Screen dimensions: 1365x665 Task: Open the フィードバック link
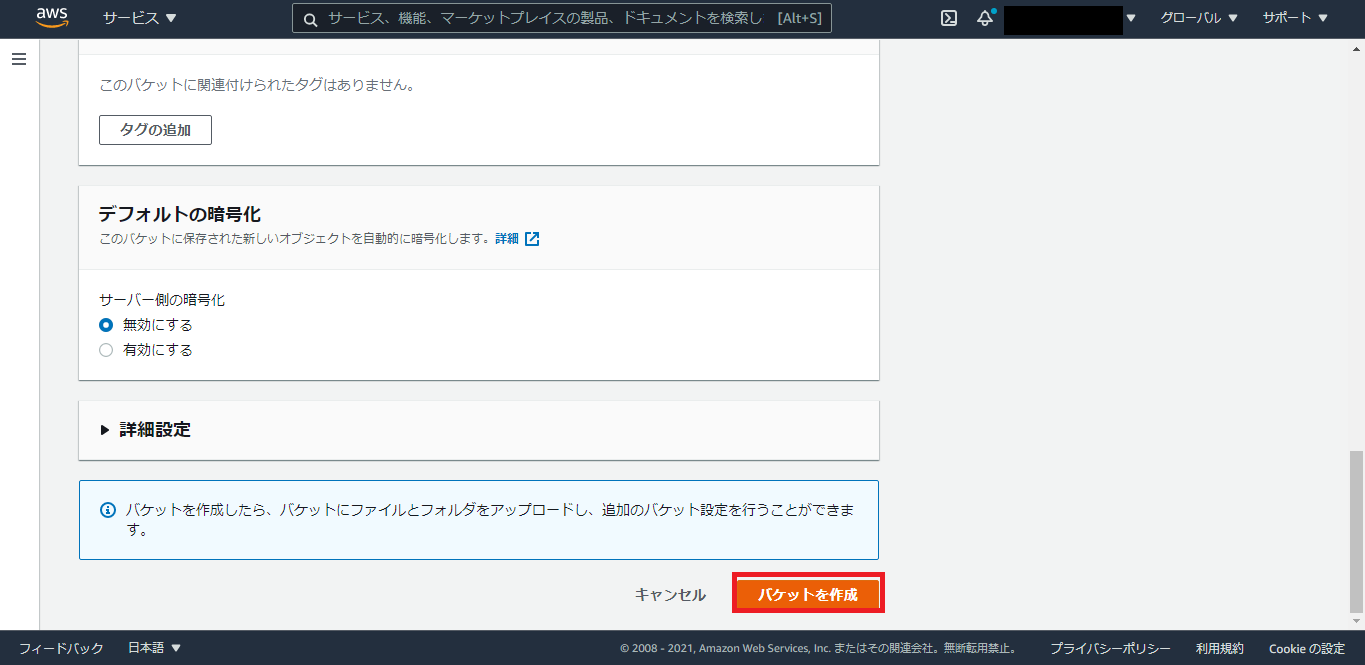[61, 648]
